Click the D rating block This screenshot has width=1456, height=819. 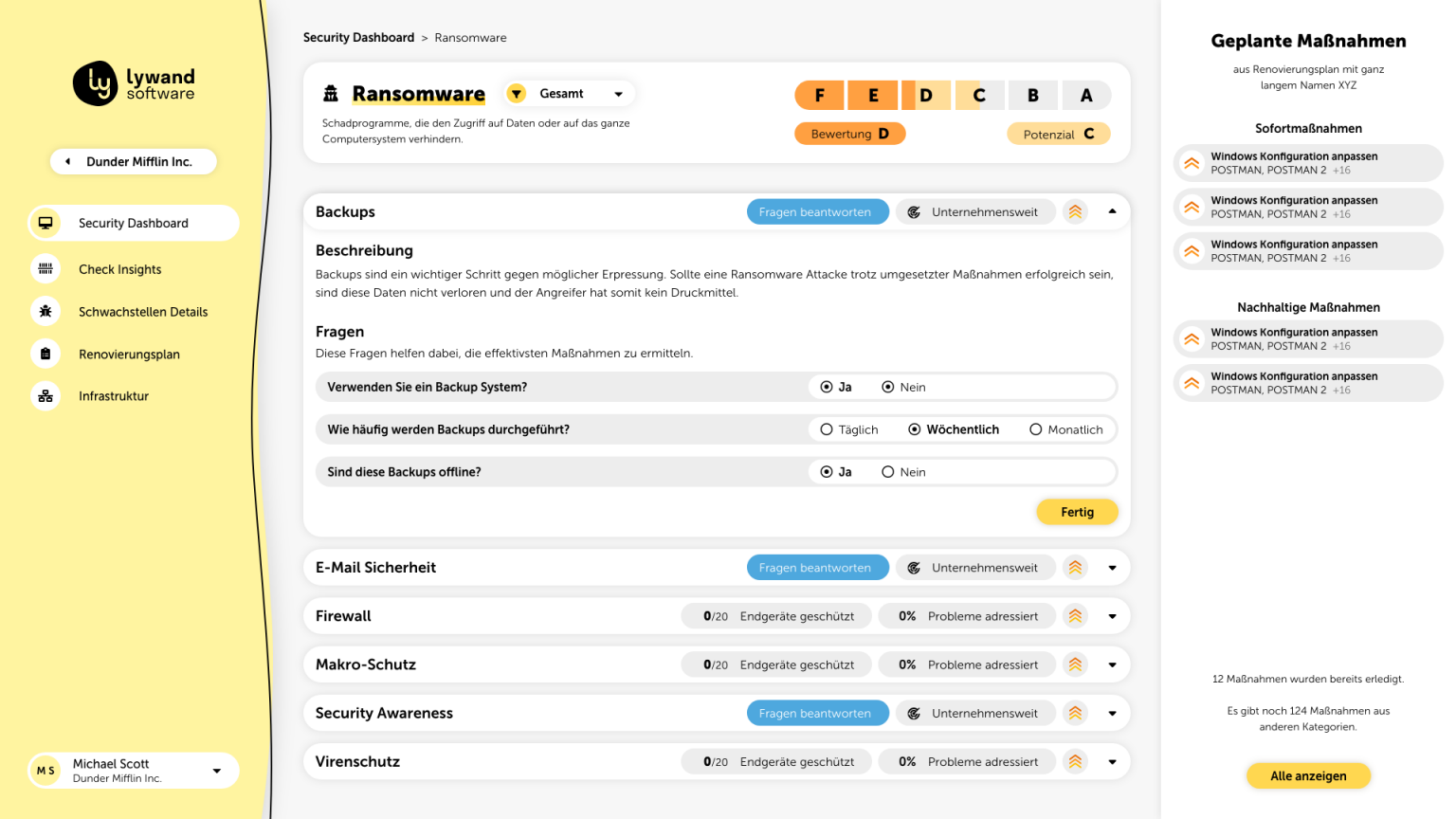(x=926, y=95)
